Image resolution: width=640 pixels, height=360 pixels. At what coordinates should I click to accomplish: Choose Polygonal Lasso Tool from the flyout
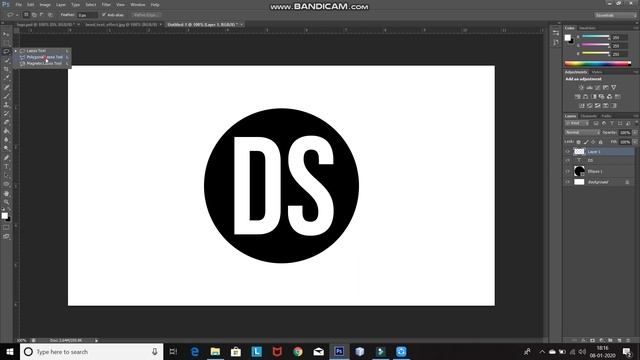44,57
